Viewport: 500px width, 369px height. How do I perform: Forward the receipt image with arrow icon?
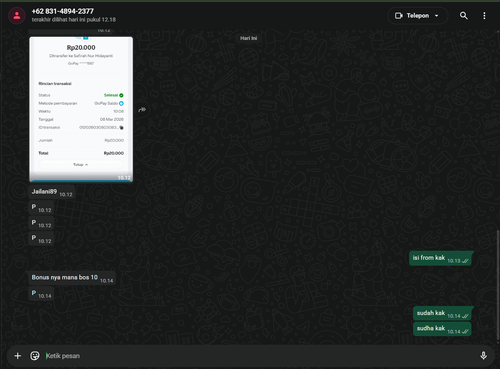(142, 109)
